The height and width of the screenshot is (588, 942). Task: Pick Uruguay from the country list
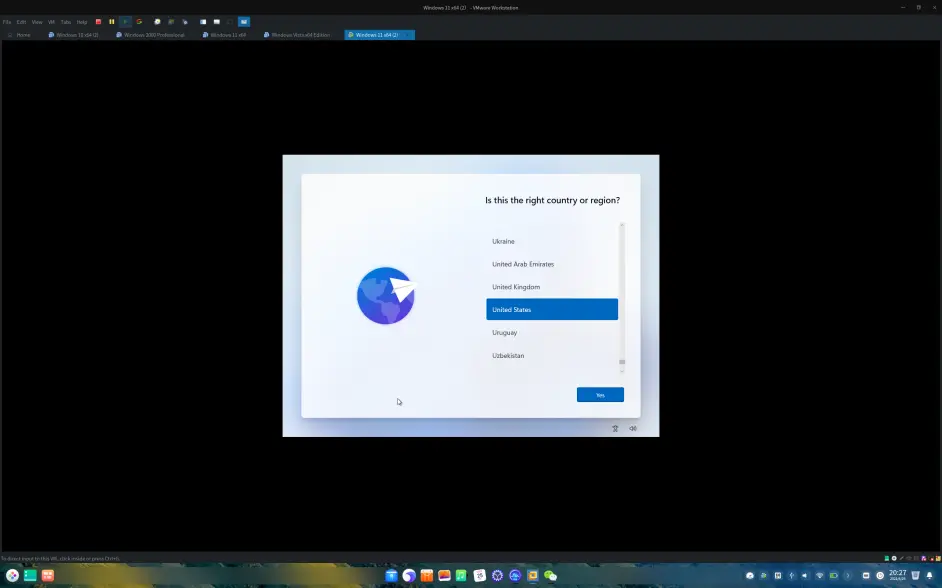click(552, 332)
